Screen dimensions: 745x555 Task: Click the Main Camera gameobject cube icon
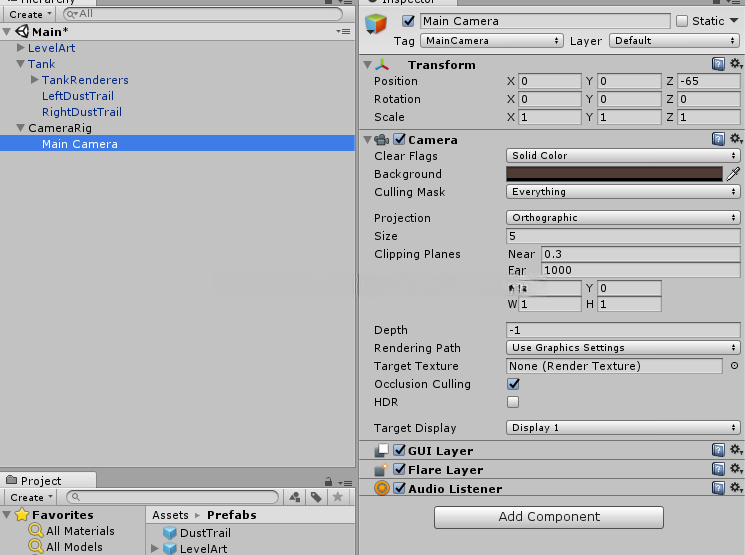coord(376,24)
